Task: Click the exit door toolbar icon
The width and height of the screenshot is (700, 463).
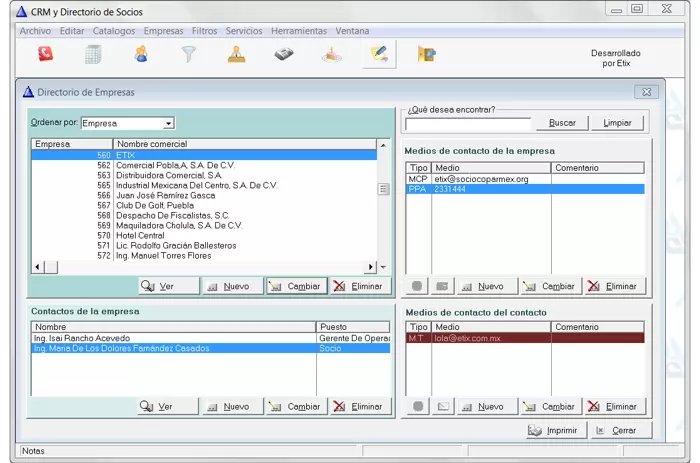Action: click(x=427, y=55)
